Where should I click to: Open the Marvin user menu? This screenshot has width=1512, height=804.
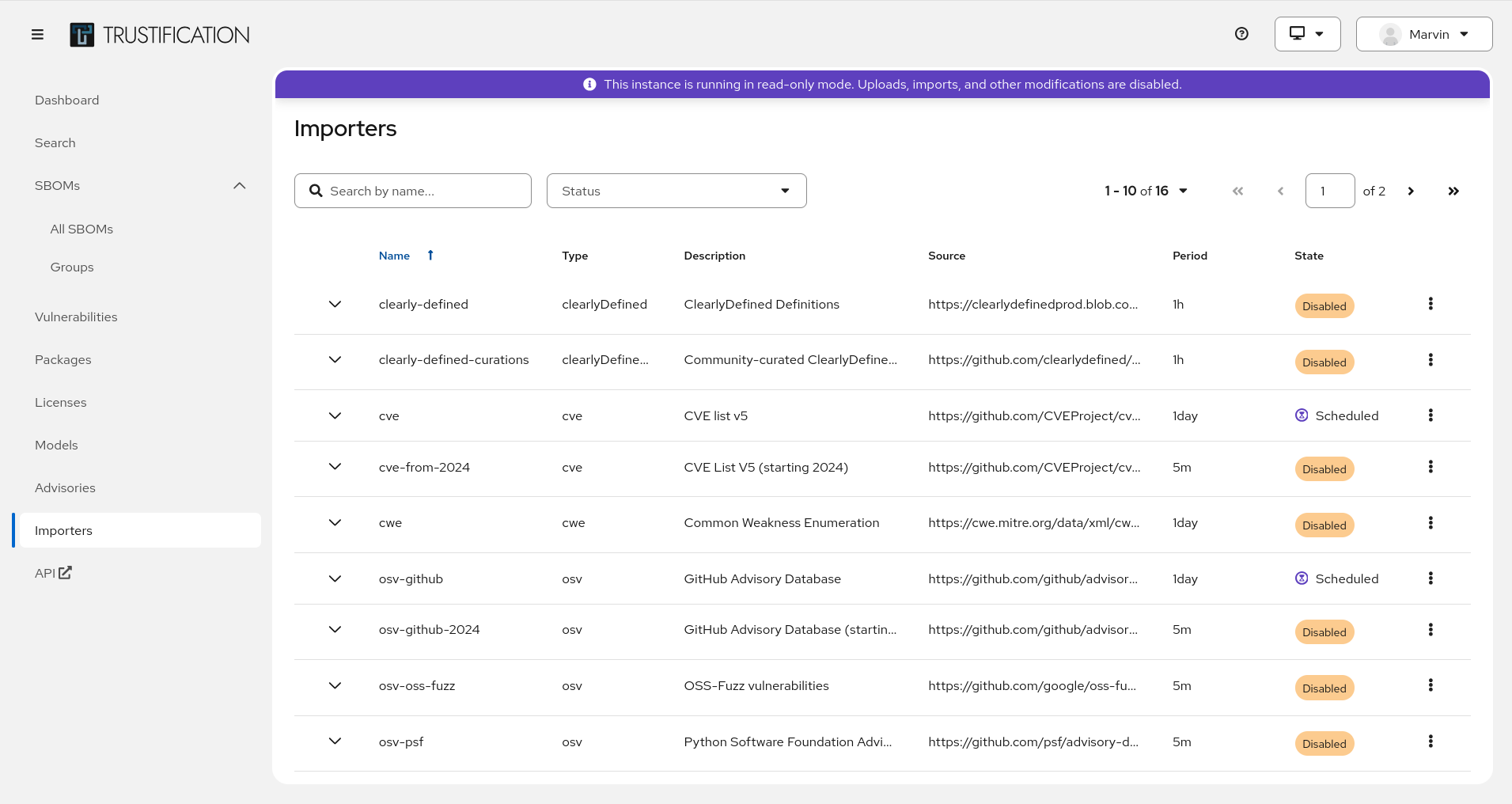1424,34
